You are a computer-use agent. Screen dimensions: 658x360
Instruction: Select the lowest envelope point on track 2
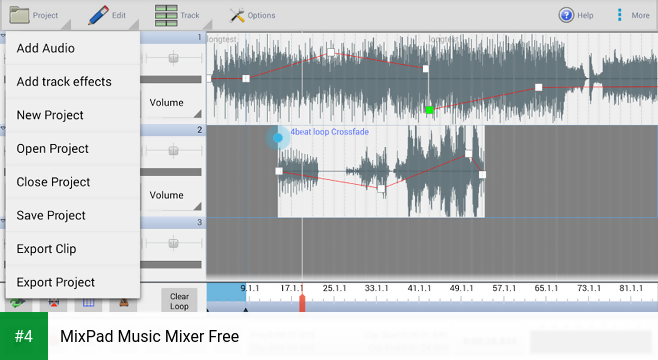pos(381,189)
